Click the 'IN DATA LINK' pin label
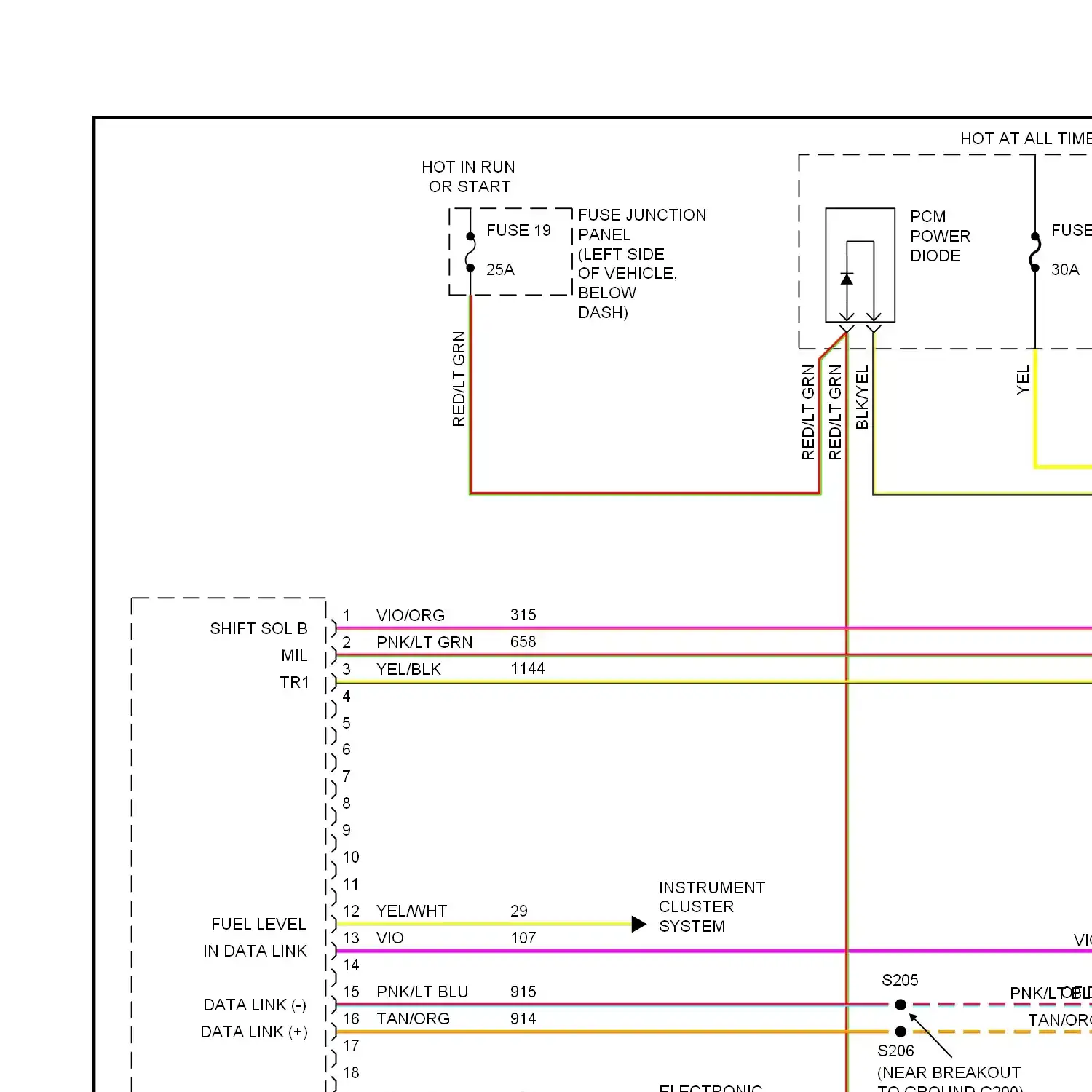This screenshot has height=1092, width=1092. [255, 951]
